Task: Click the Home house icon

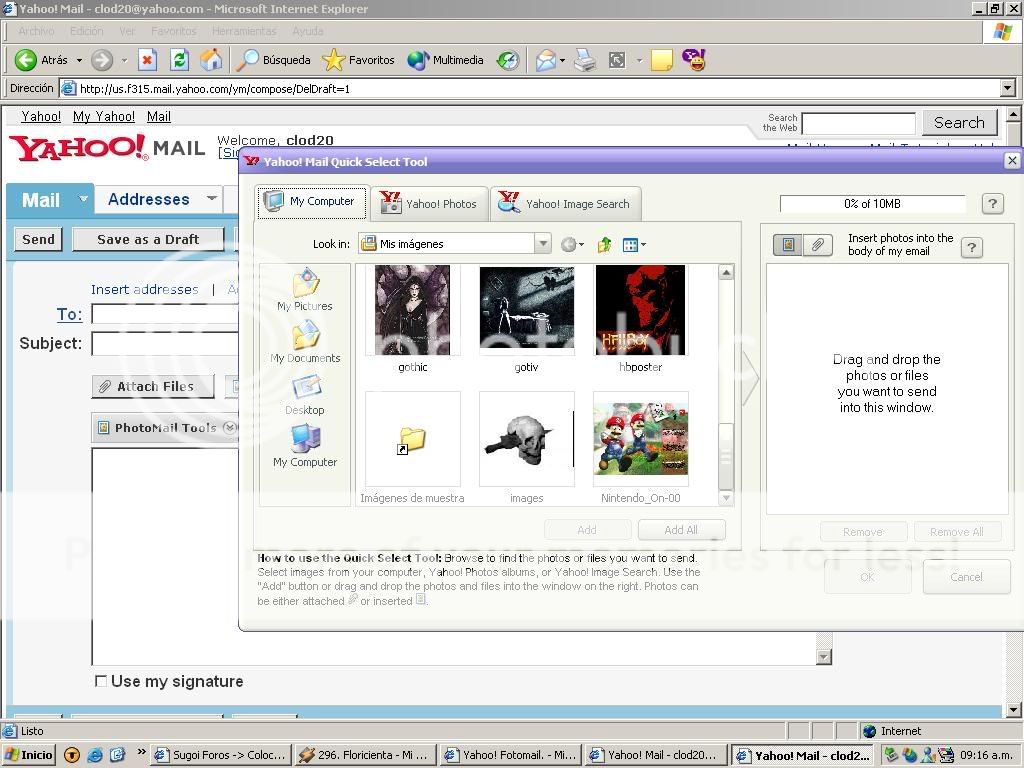Action: click(210, 60)
